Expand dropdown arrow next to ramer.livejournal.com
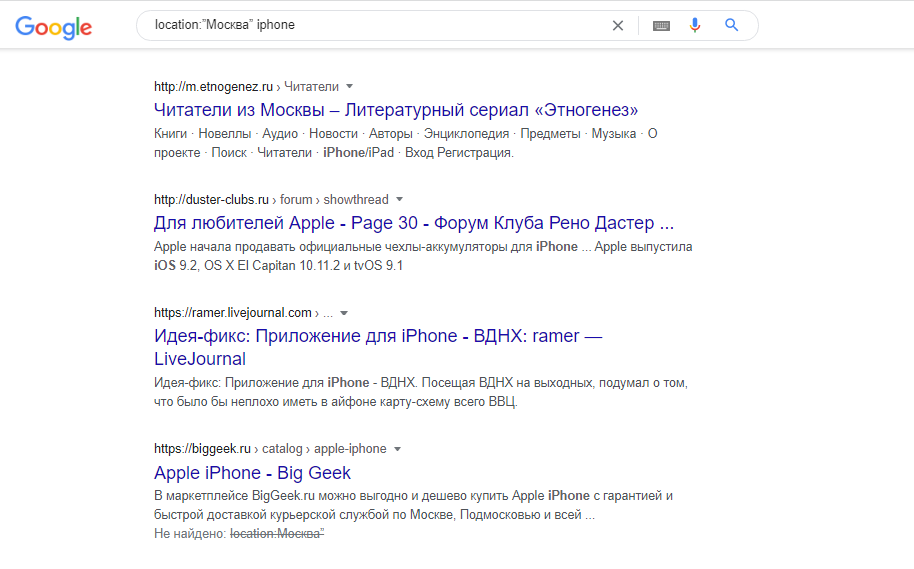Viewport: 914px width, 569px height. click(344, 313)
